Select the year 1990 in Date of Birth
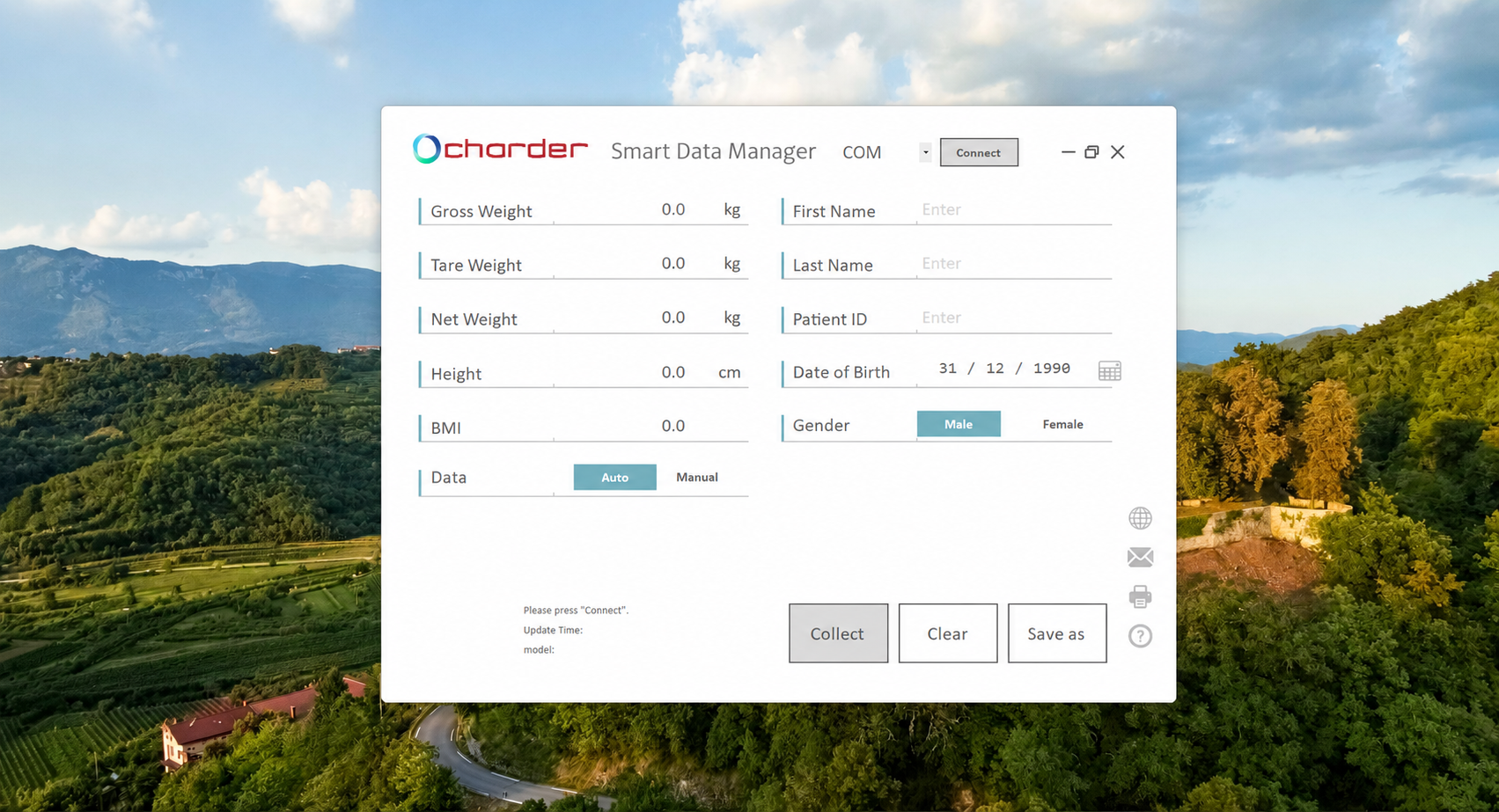1499x812 pixels. click(1051, 369)
